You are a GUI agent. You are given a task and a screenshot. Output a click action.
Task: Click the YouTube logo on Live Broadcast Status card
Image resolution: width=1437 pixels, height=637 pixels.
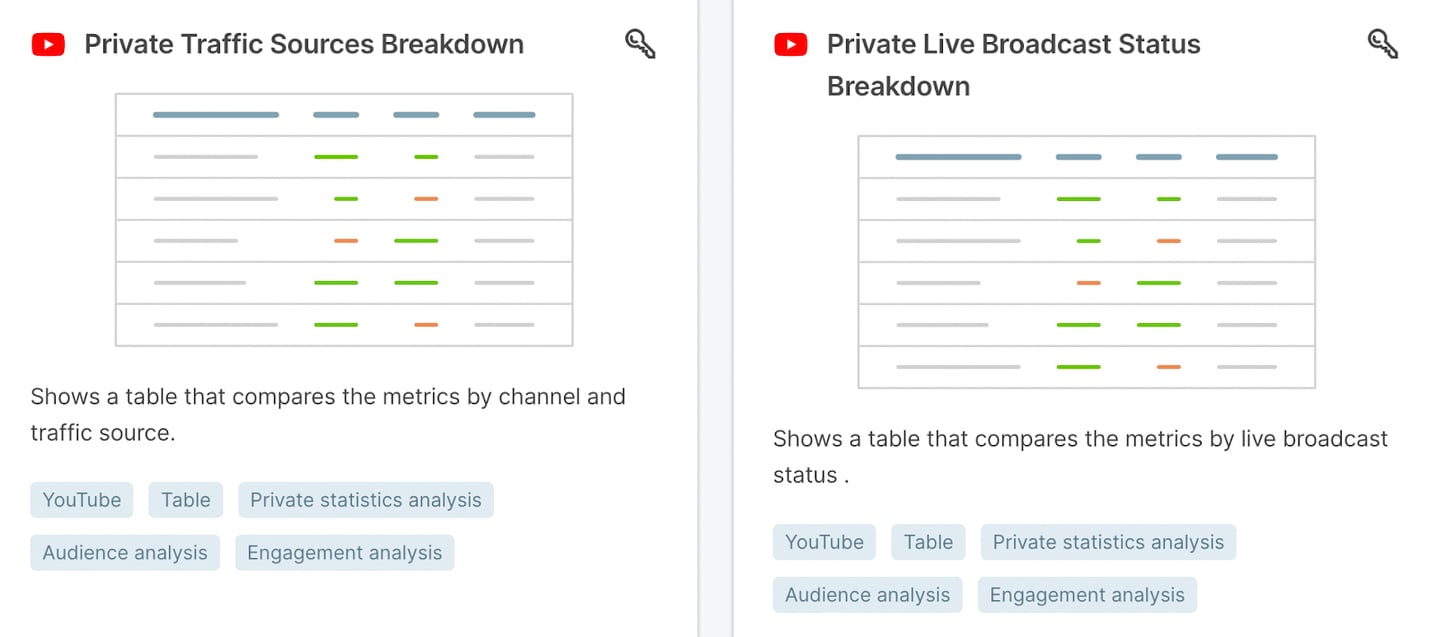click(x=790, y=44)
